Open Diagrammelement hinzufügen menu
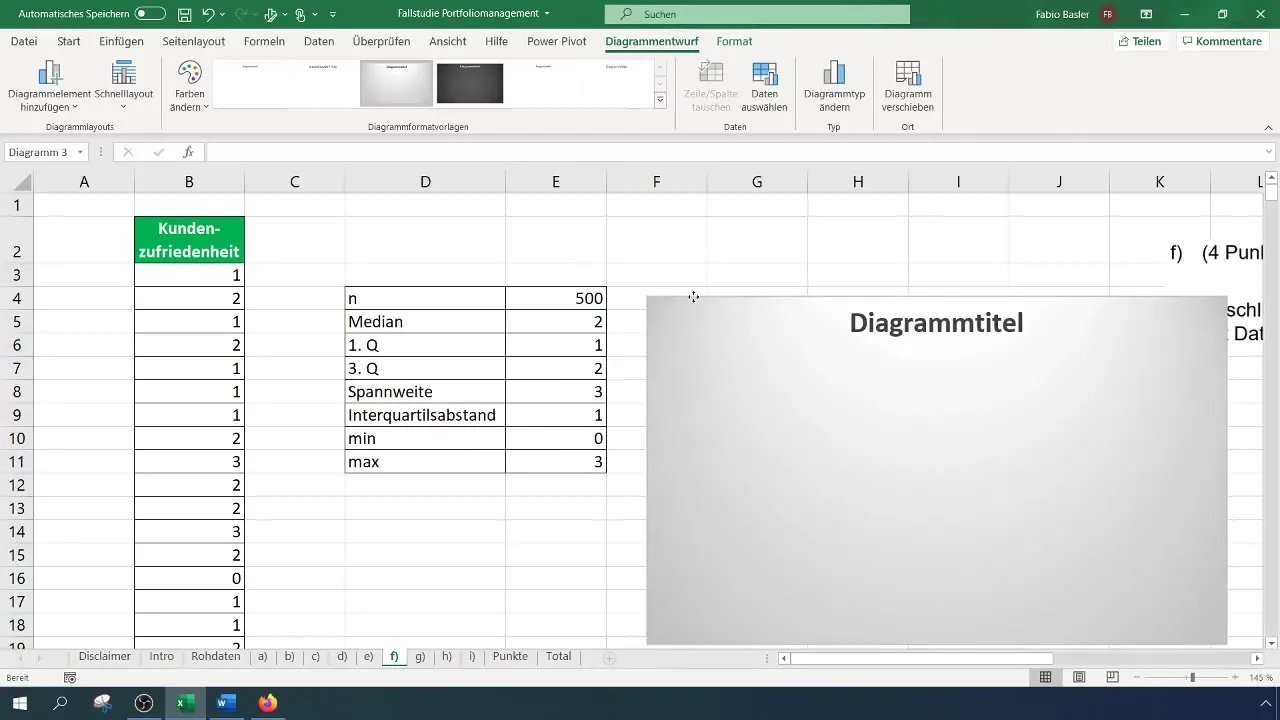Image resolution: width=1280 pixels, height=720 pixels. 49,86
